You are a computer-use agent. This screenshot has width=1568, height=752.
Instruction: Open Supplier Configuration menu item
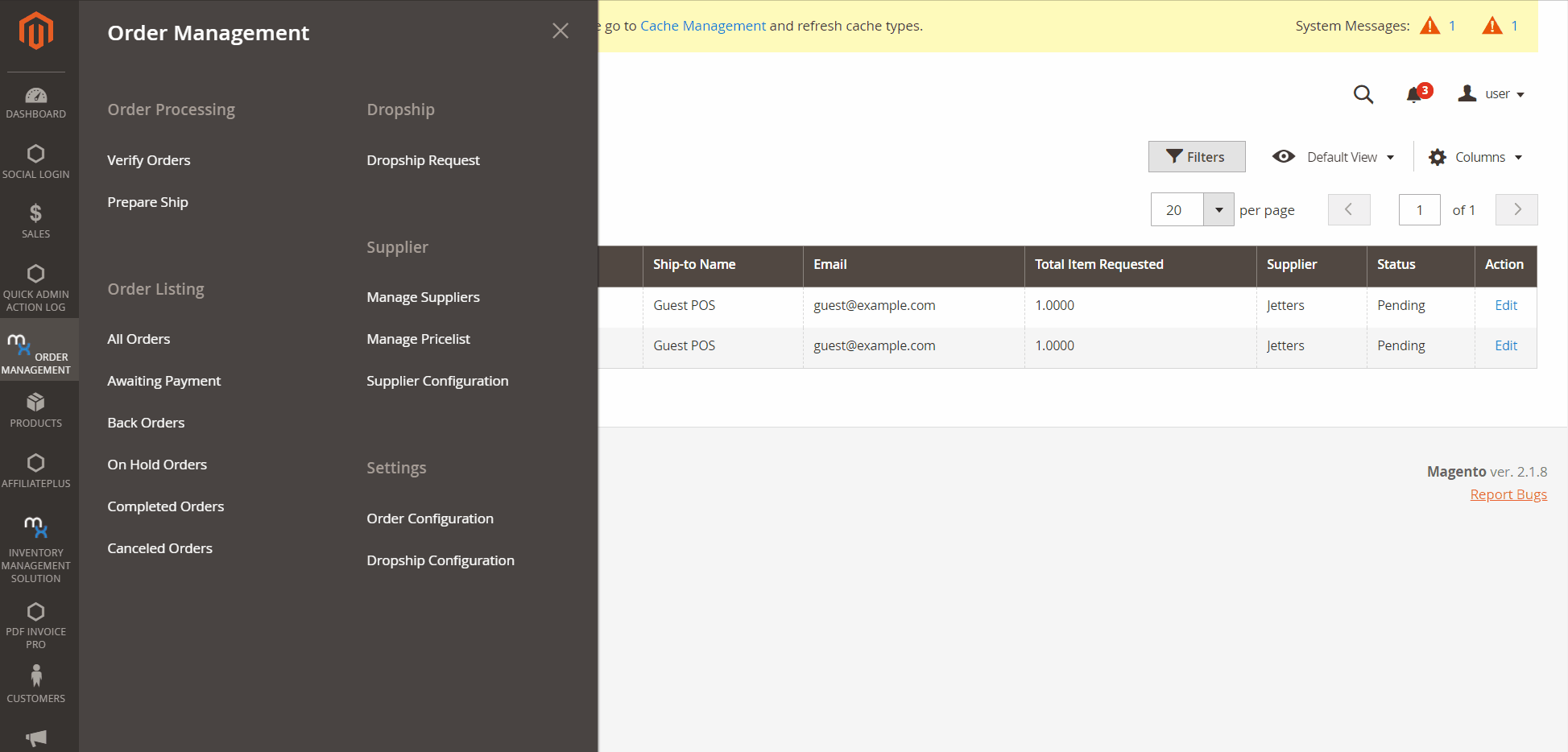pos(437,381)
